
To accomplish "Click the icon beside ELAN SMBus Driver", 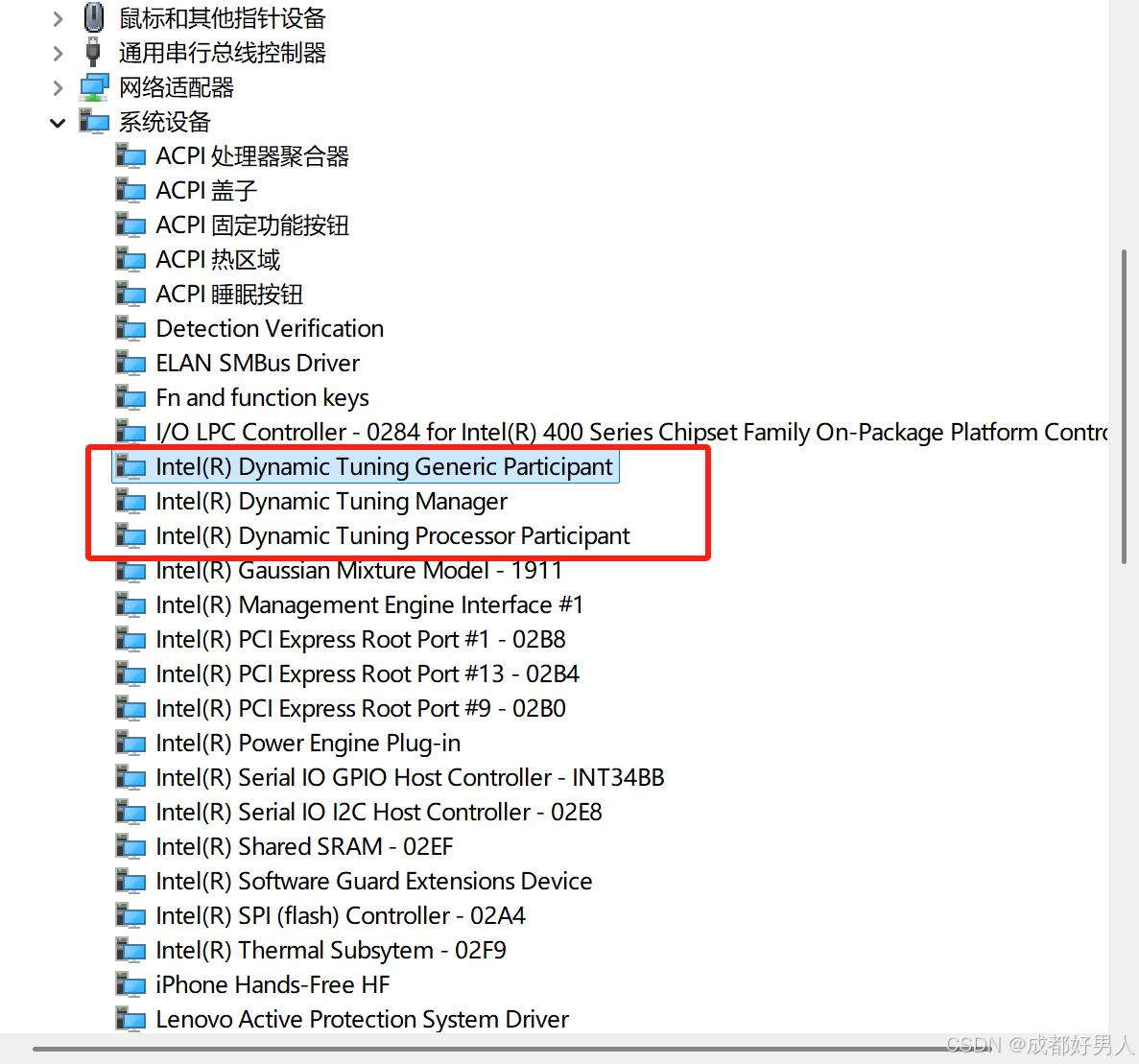I will 131,363.
